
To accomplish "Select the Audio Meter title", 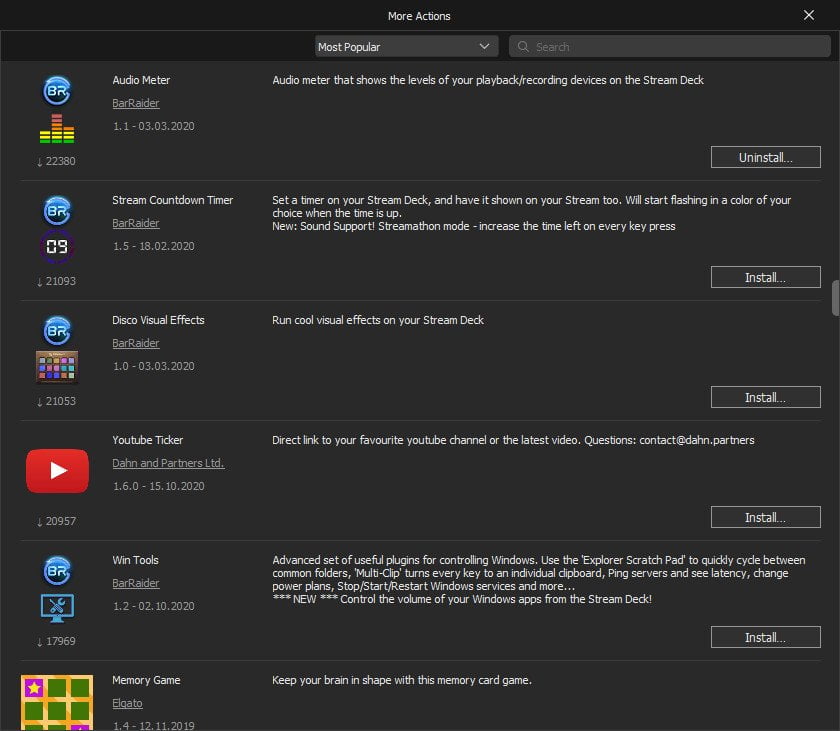I will (x=141, y=80).
